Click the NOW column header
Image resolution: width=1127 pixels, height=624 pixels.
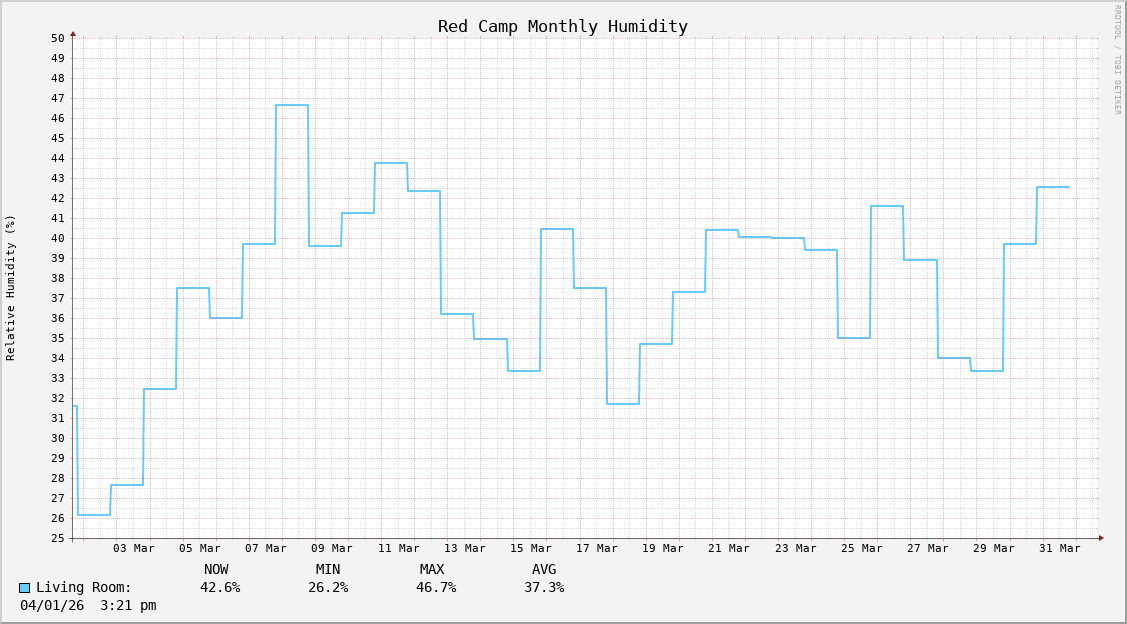[216, 570]
